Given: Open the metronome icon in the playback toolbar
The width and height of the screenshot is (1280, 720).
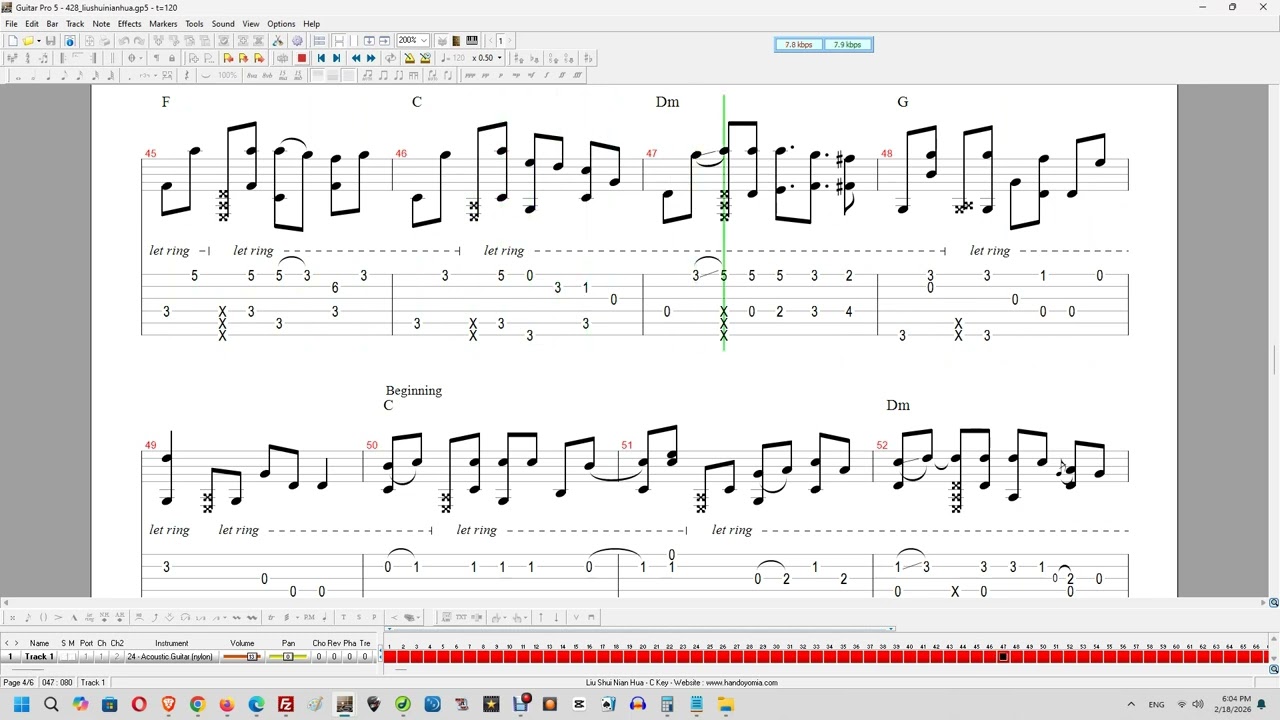Looking at the screenshot, I should coord(409,58).
